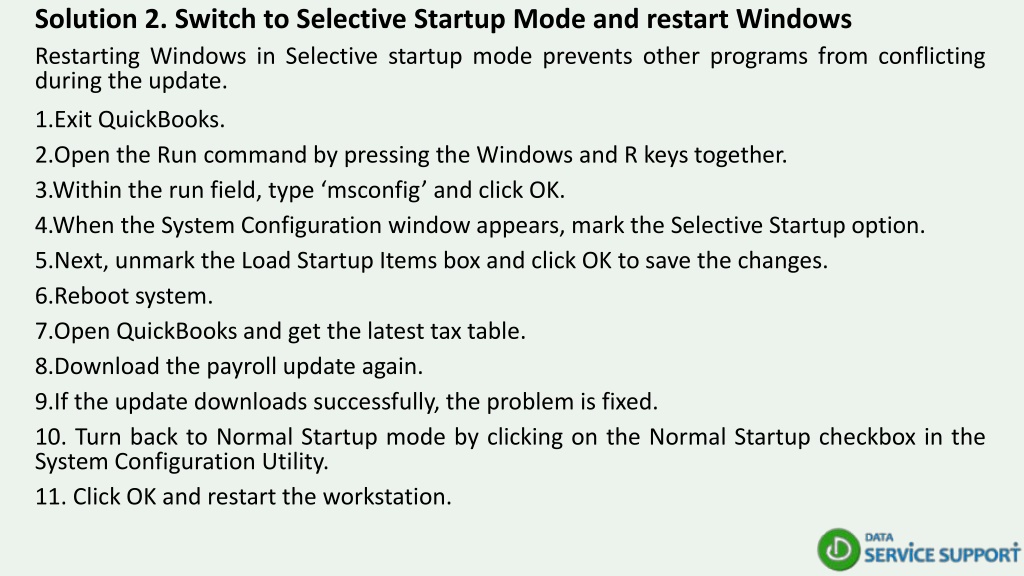Click 'Selective Startup option' phrase in step 4

[797, 225]
